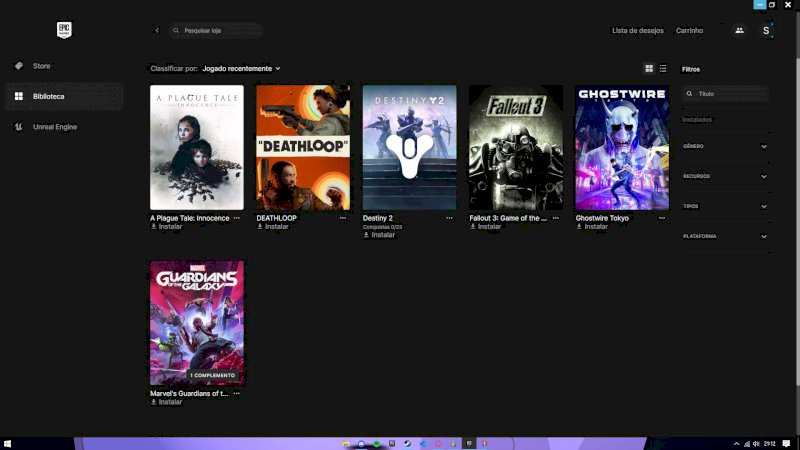
Task: Open the three-dot menu for Destiny 2
Action: coord(449,217)
